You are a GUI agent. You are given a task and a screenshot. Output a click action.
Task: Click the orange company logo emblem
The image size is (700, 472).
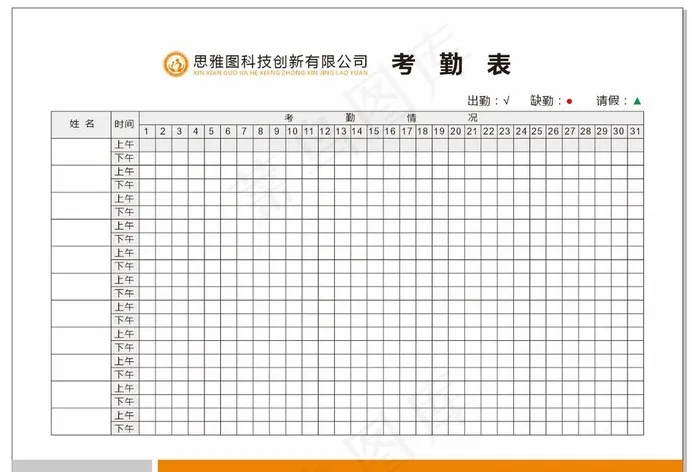tap(175, 64)
